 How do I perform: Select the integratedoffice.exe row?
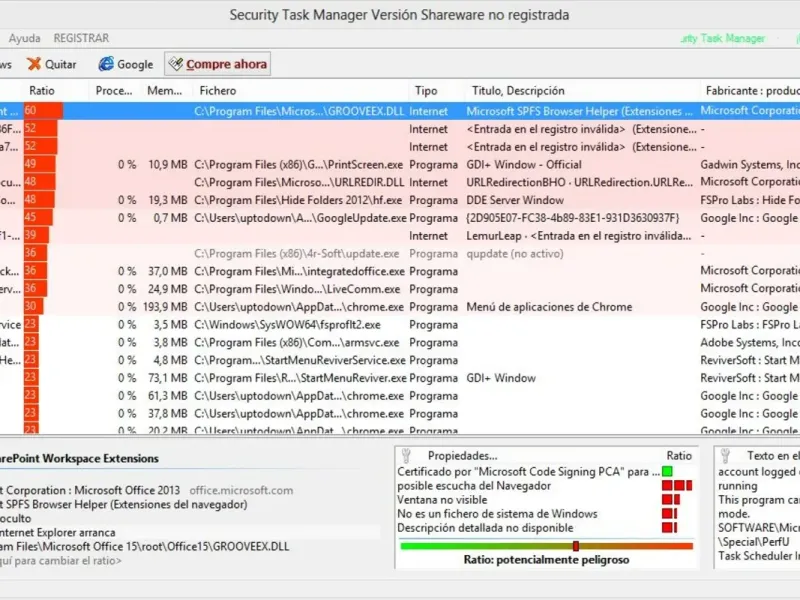[x=400, y=271]
